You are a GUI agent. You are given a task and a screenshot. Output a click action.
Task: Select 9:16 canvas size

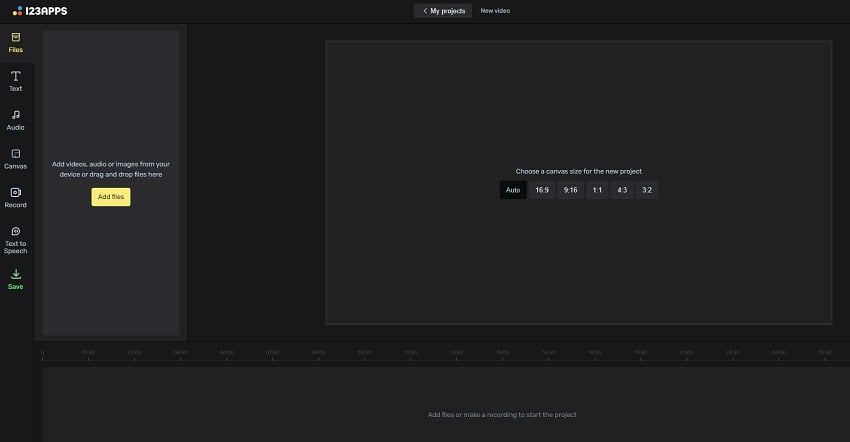click(x=570, y=190)
